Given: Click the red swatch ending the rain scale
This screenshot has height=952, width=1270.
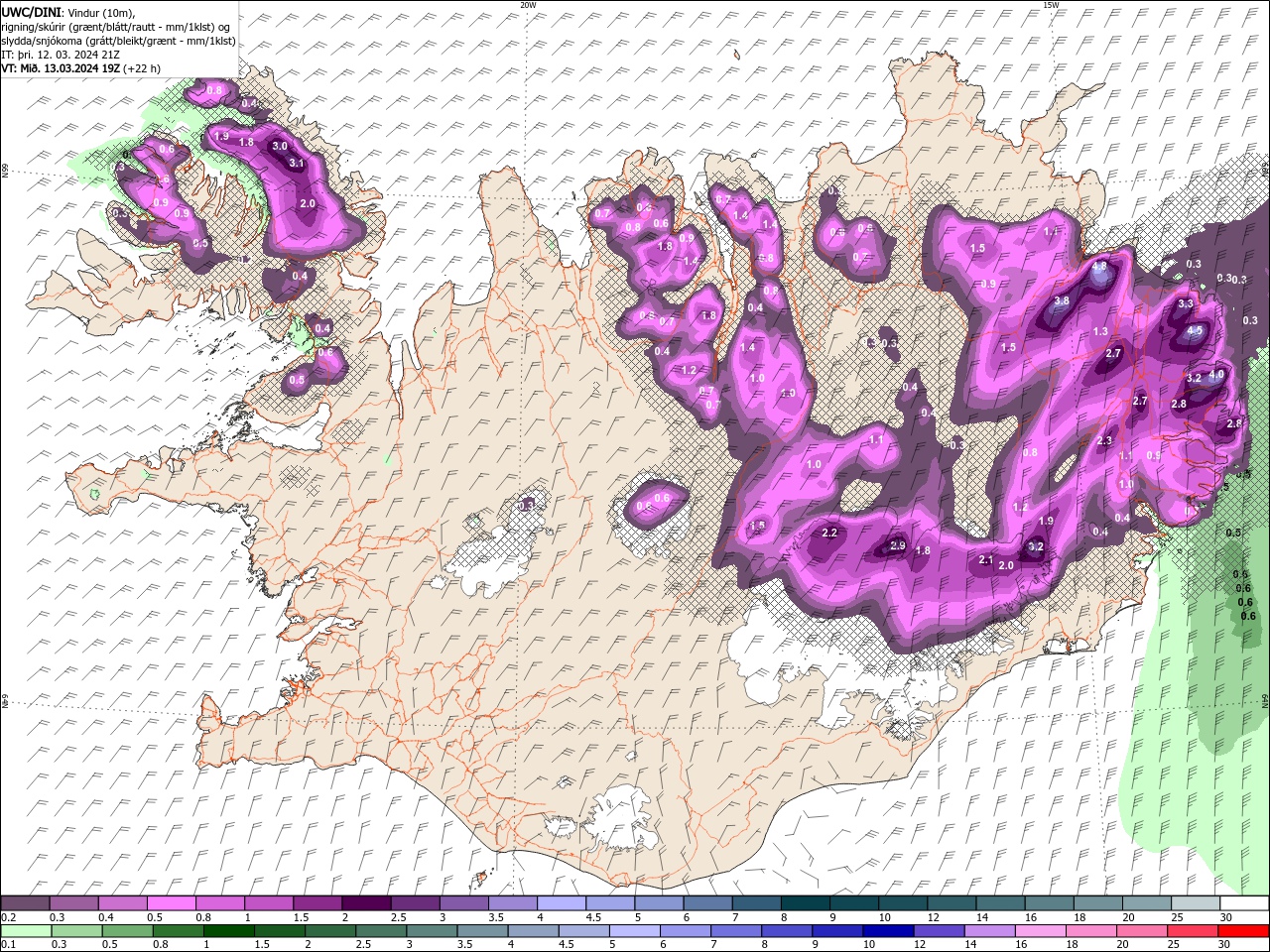Looking at the screenshot, I should [1242, 930].
